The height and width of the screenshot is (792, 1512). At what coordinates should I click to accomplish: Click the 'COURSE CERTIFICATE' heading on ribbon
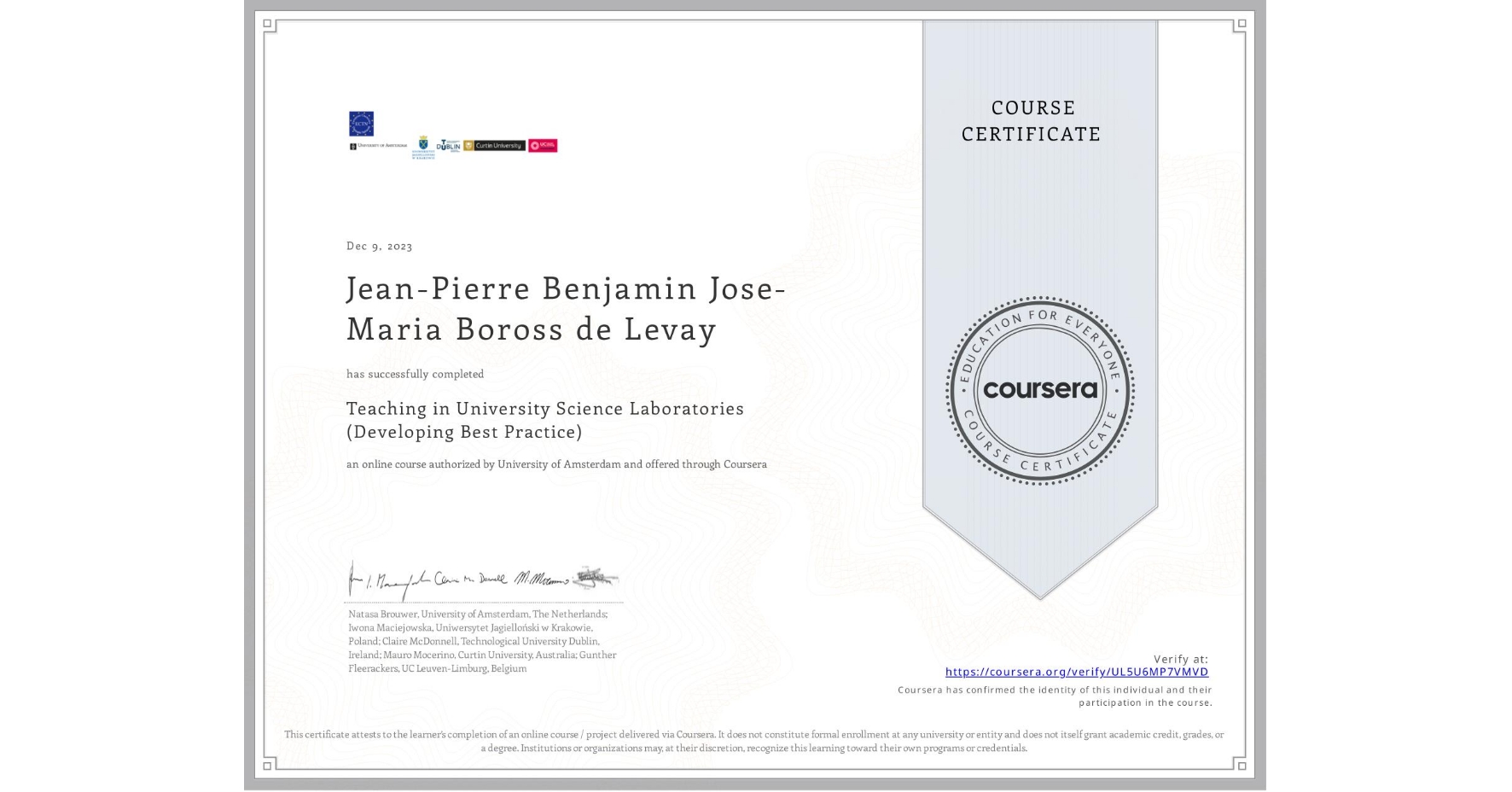(1032, 120)
